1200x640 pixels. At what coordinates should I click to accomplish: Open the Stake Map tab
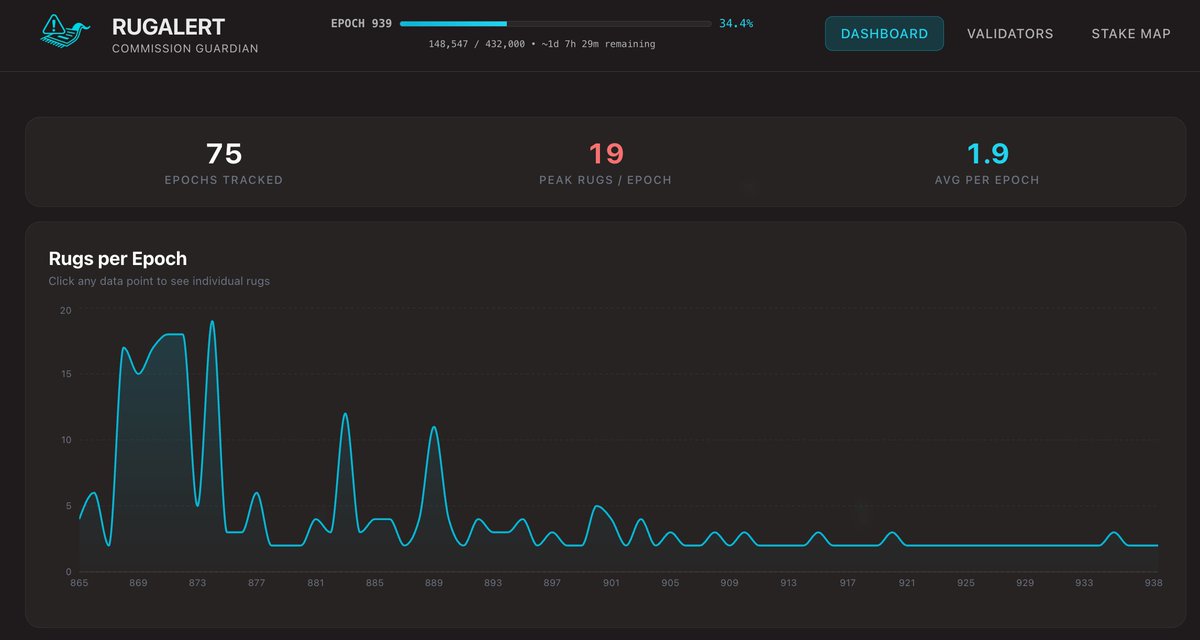[1131, 33]
